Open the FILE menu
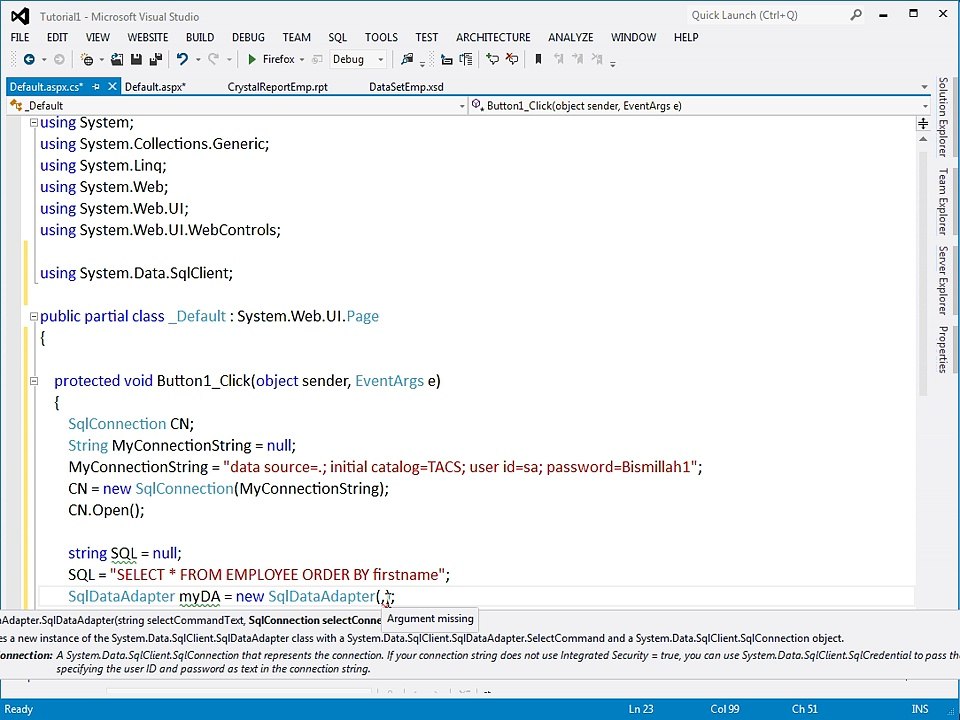Viewport: 960px width, 720px height. click(20, 37)
